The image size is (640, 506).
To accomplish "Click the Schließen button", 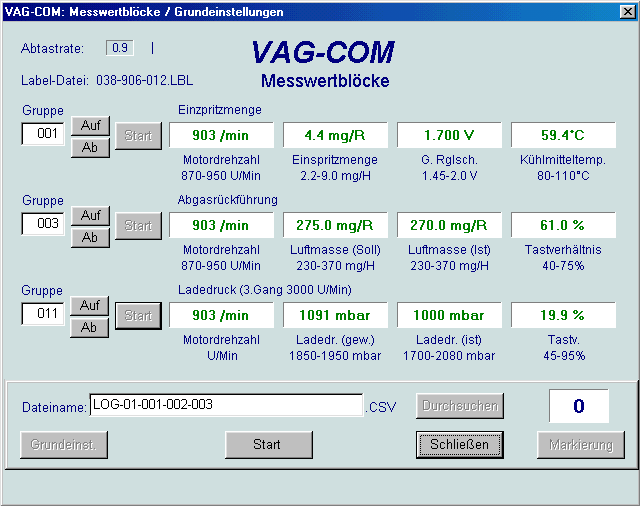I will coord(459,444).
